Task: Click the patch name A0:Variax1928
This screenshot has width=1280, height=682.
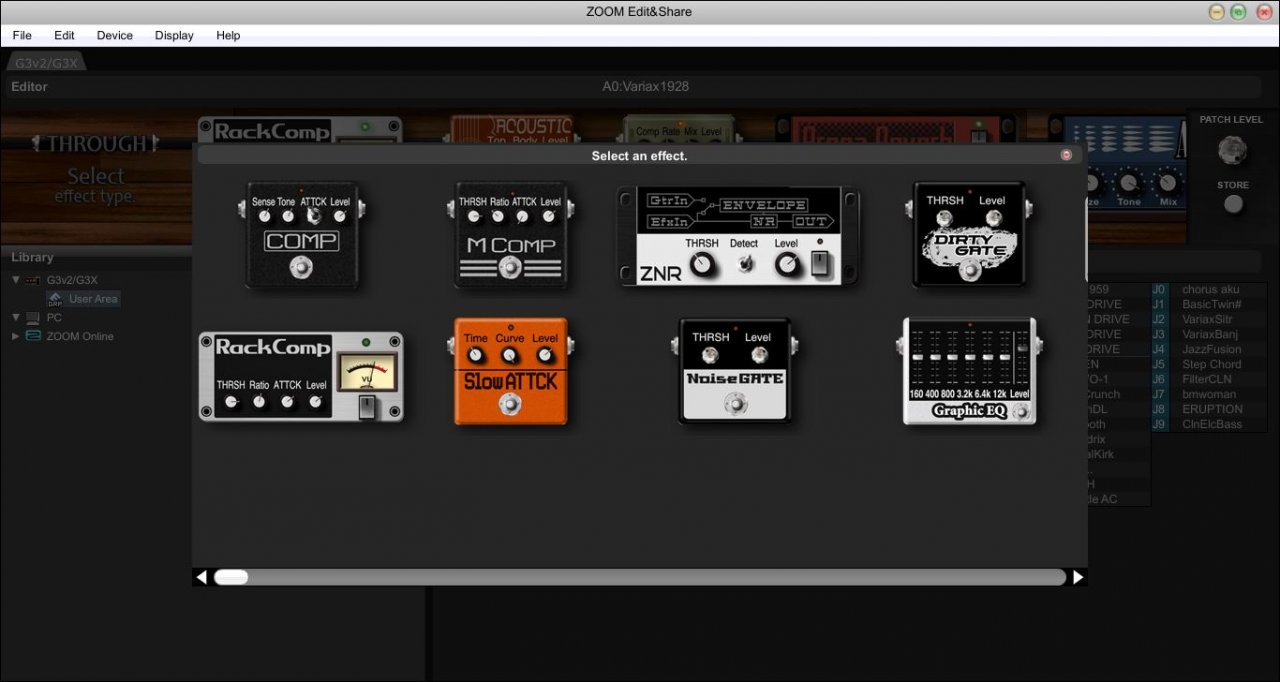Action: pyautogui.click(x=645, y=87)
